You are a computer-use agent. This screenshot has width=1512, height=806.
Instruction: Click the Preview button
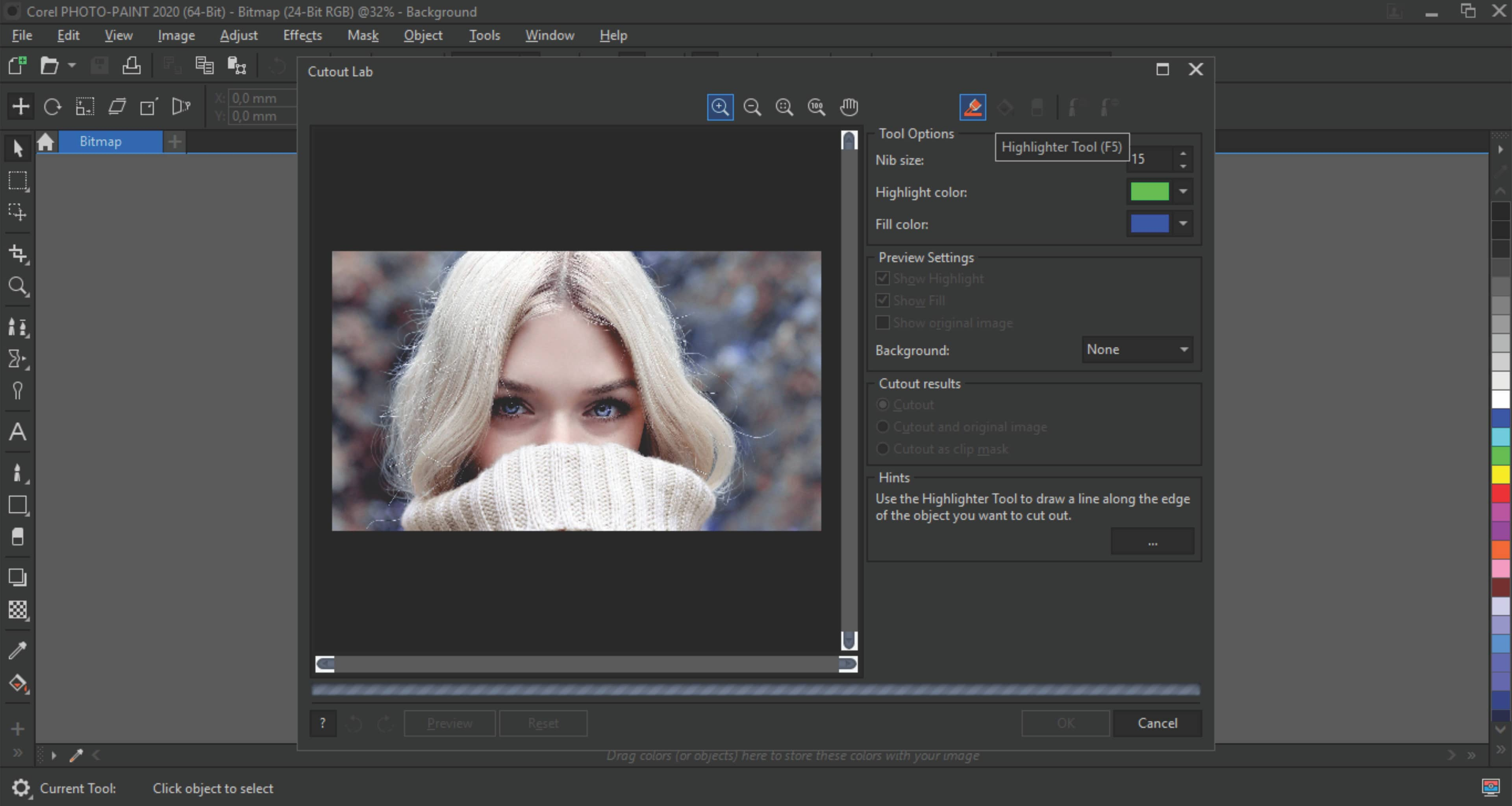pos(449,722)
